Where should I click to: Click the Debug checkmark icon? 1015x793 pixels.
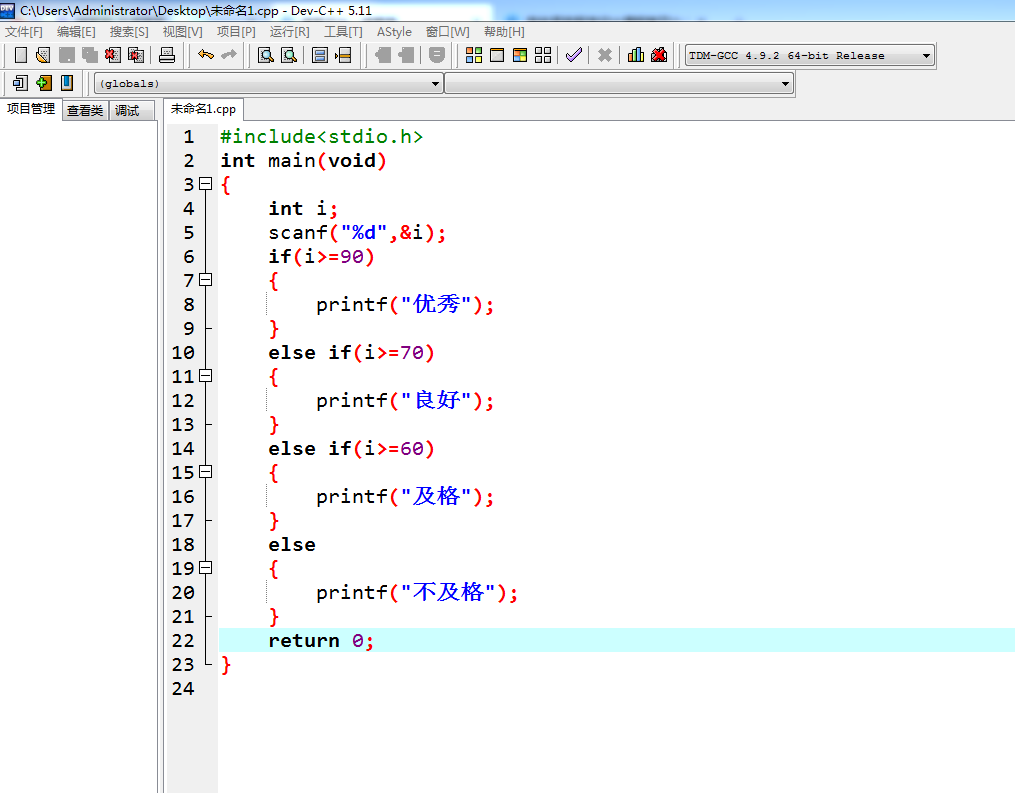pos(574,55)
